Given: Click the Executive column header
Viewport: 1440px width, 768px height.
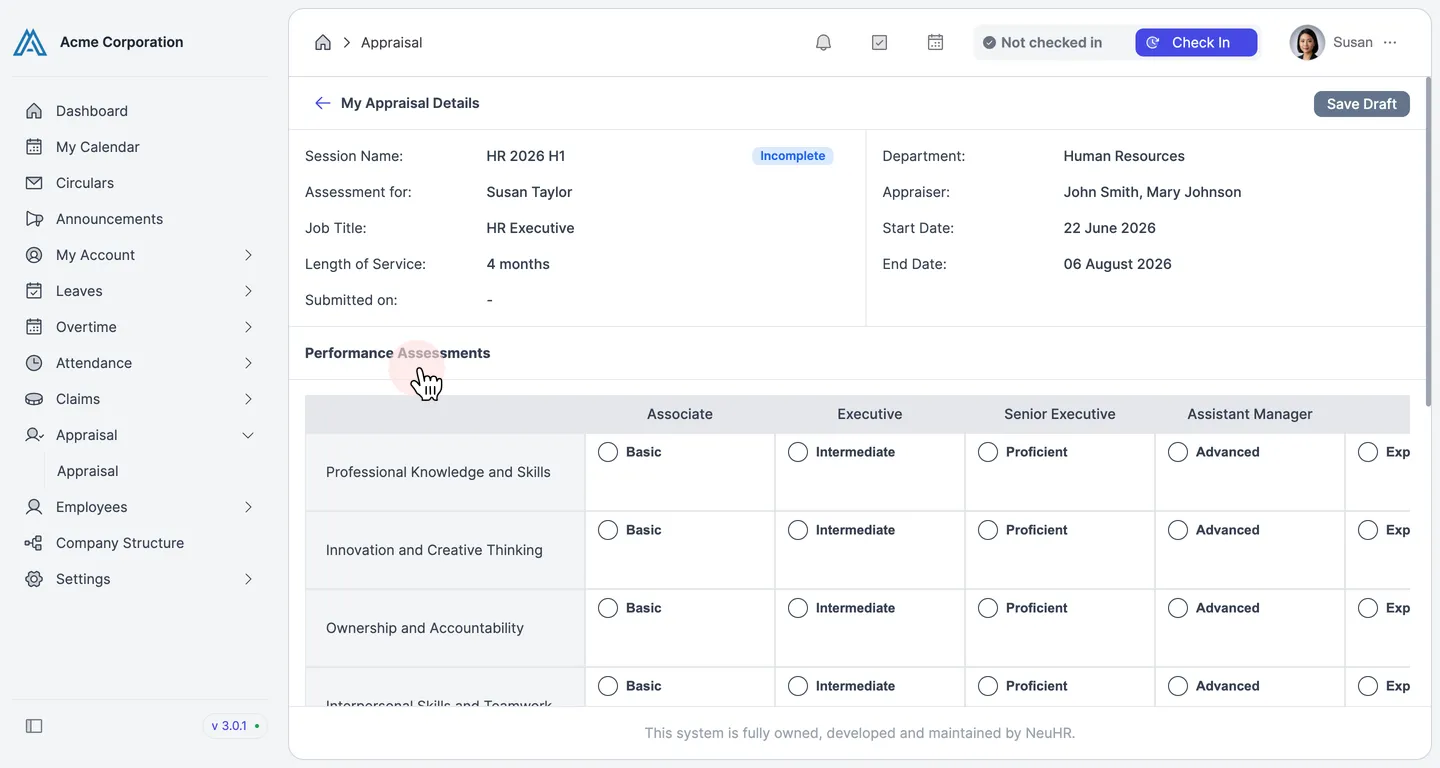Looking at the screenshot, I should pyautogui.click(x=870, y=414).
